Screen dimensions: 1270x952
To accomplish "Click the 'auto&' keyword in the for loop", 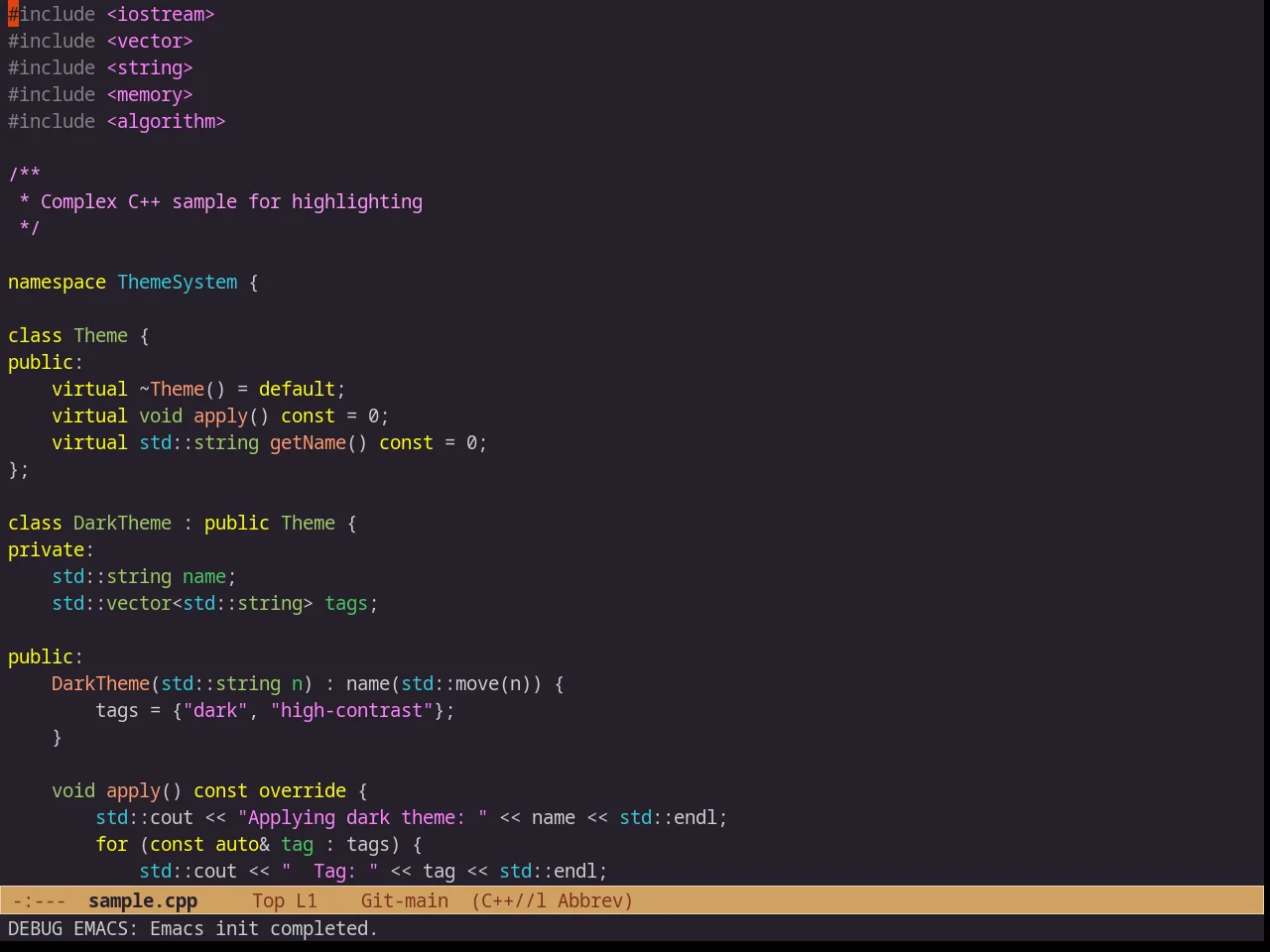I will (x=242, y=844).
